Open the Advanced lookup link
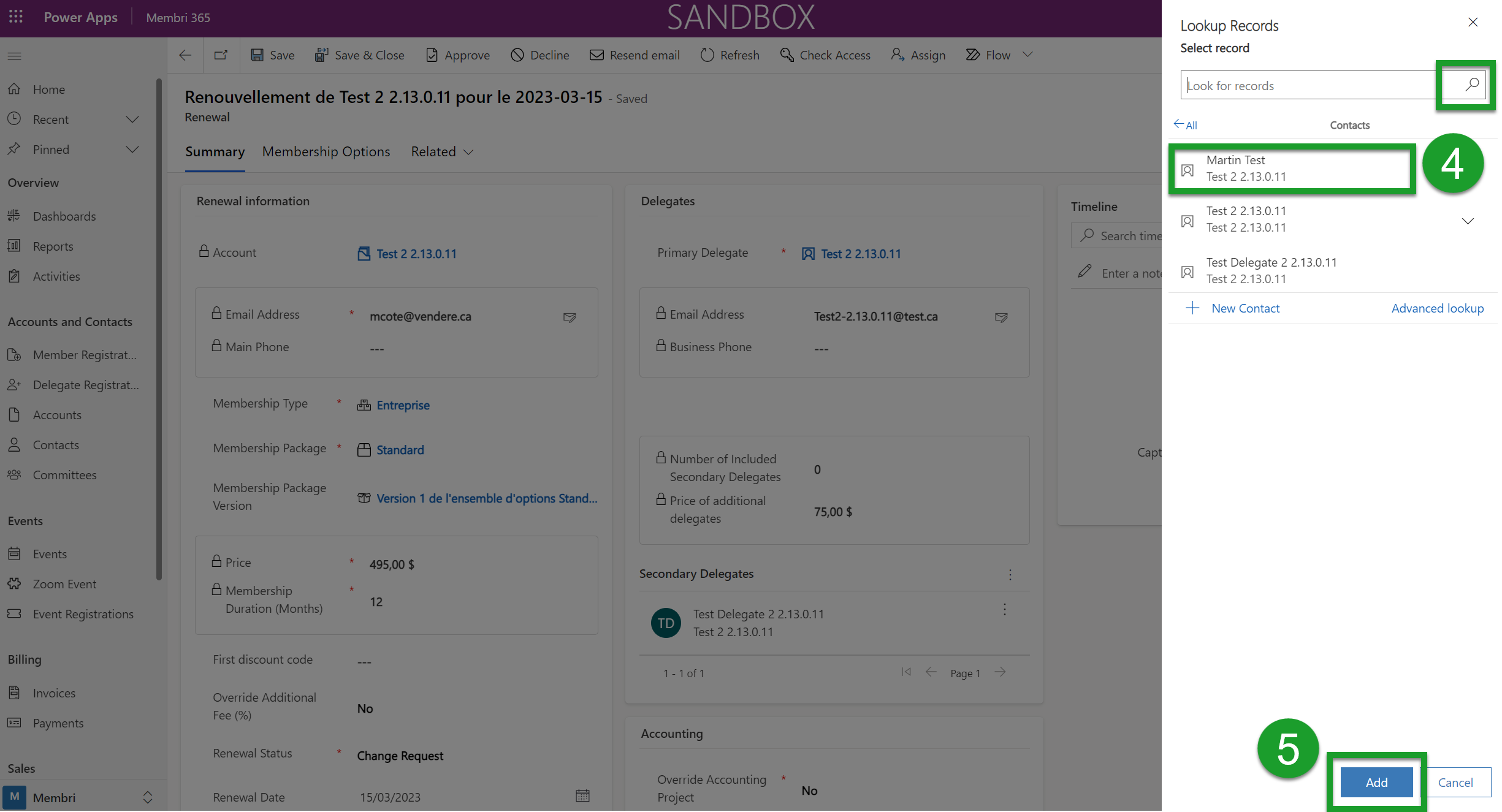The image size is (1502, 812). tap(1437, 308)
